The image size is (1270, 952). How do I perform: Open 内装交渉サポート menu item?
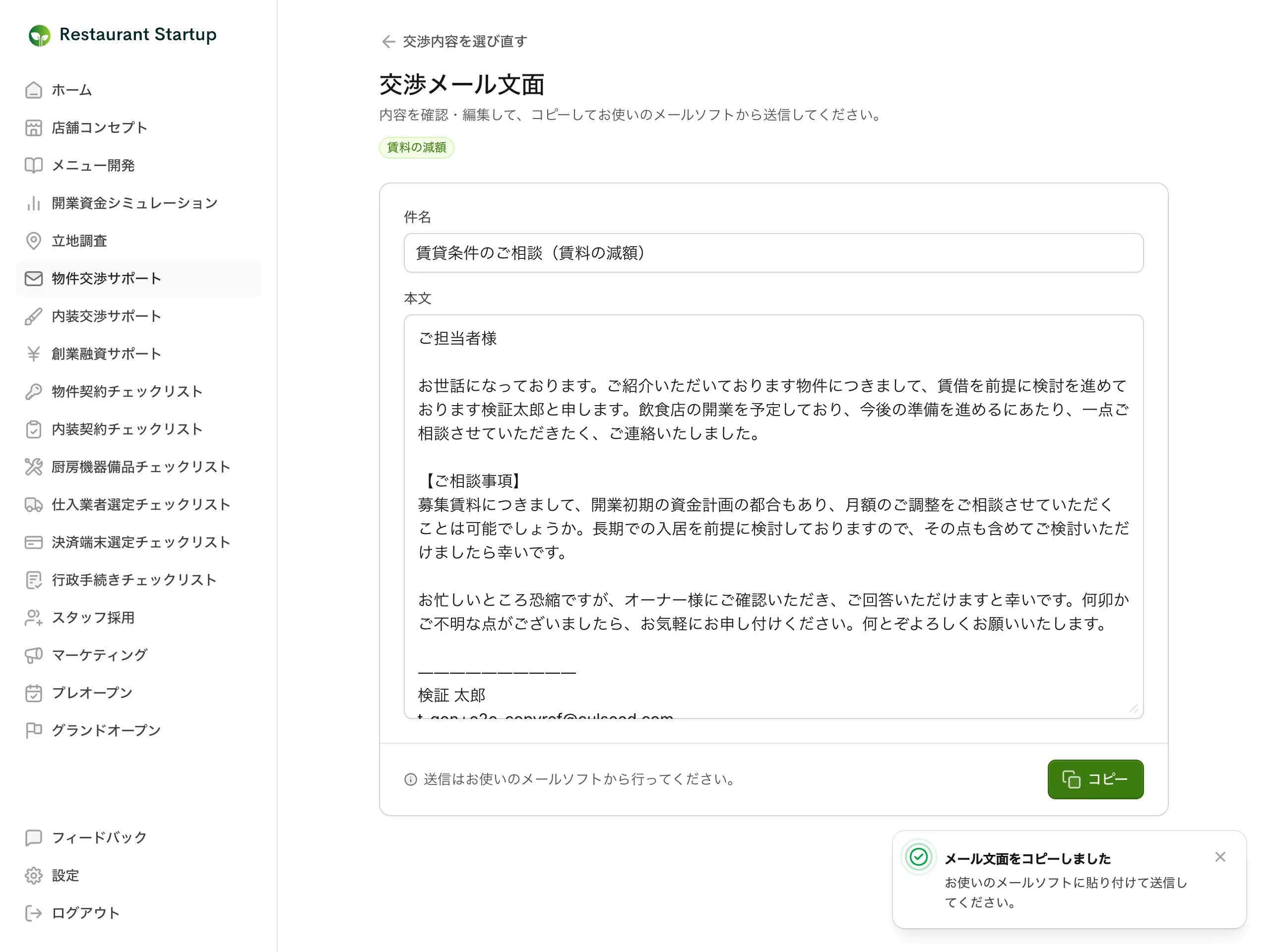[x=138, y=316]
